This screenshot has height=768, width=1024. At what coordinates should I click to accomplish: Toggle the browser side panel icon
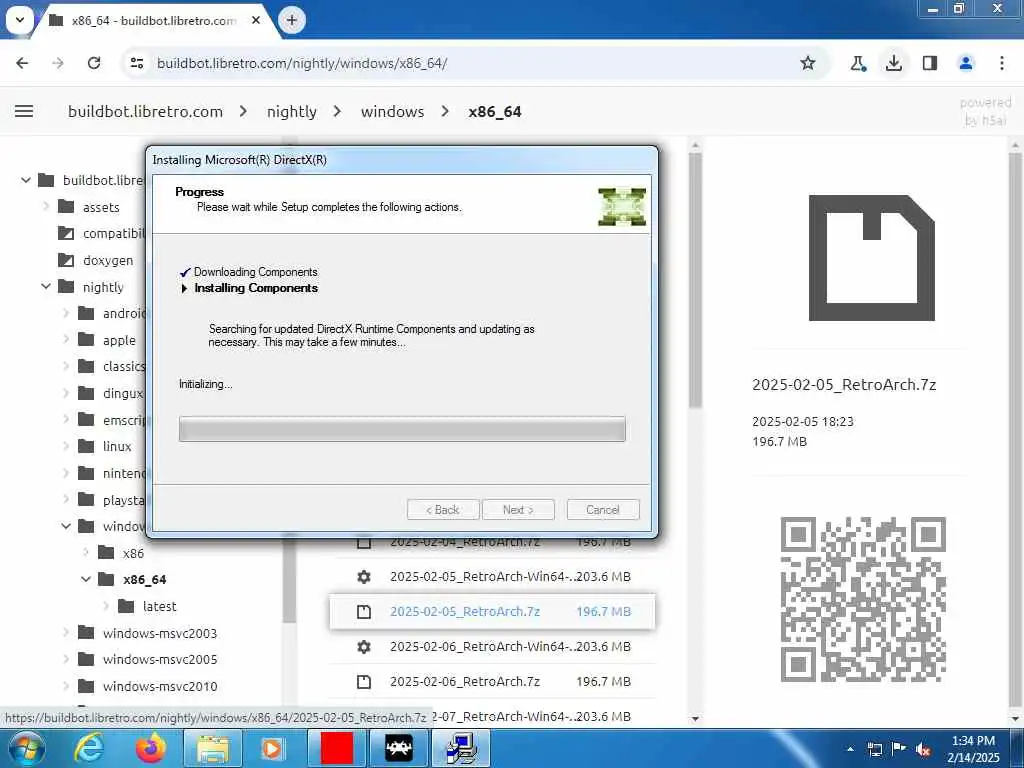click(x=930, y=63)
